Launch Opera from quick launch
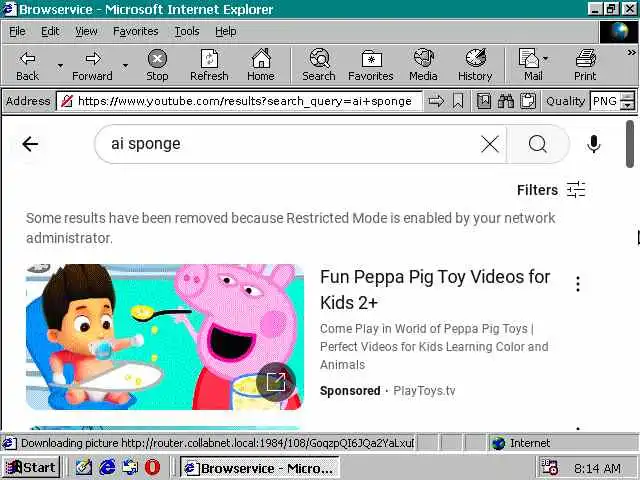640x480 pixels. tap(152, 467)
